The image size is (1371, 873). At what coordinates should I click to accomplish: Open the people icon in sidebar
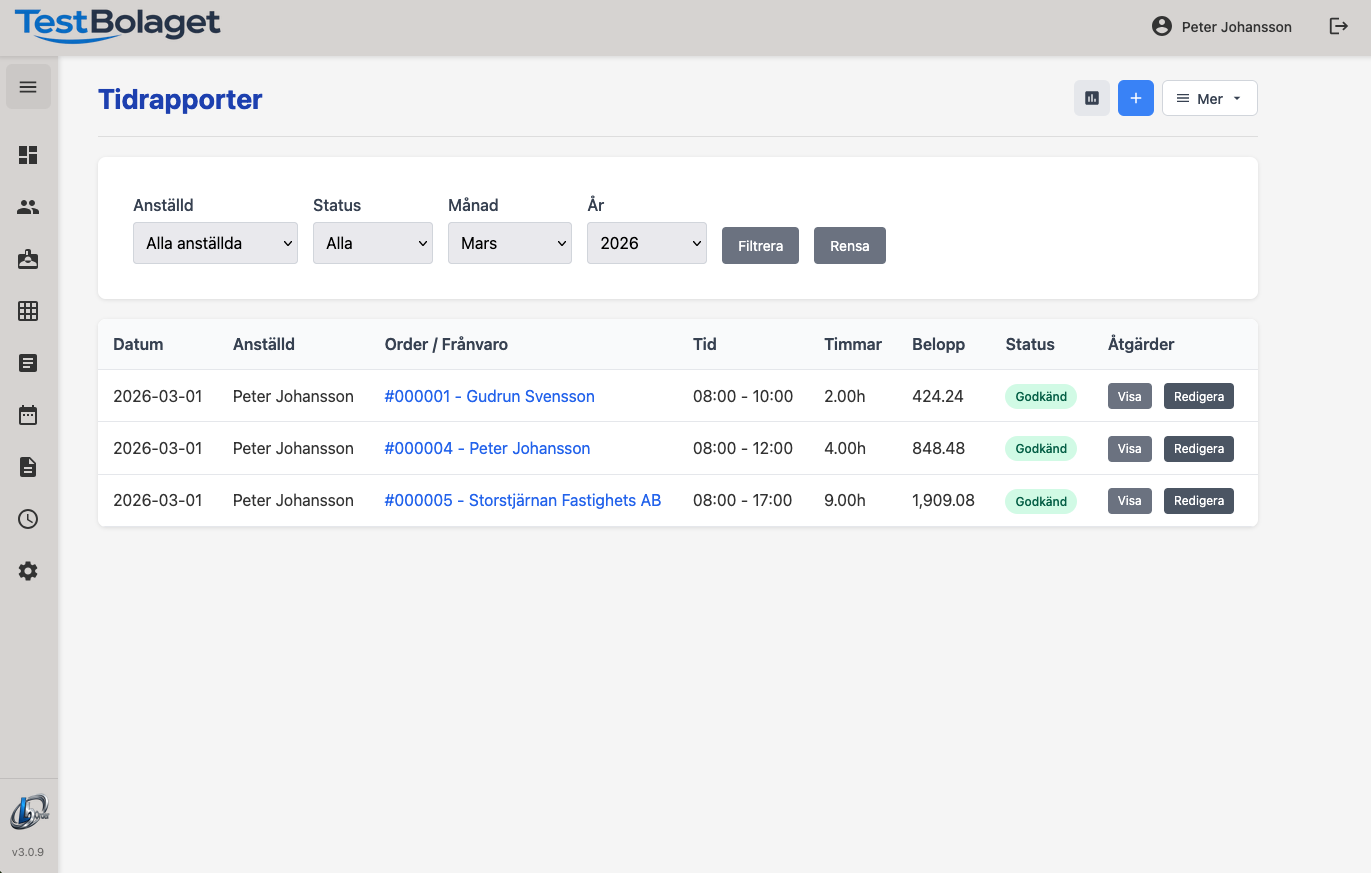click(28, 207)
